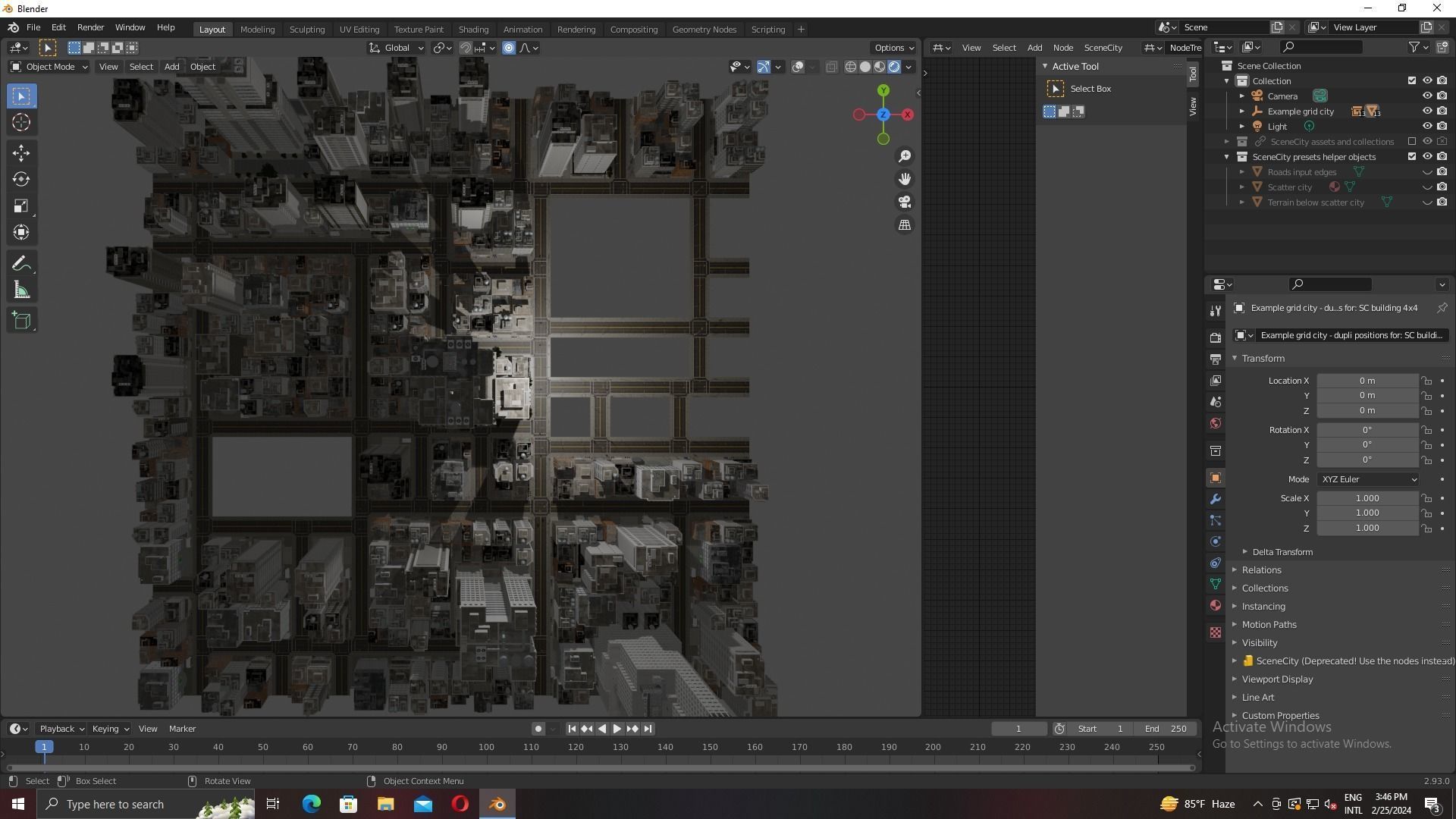Hide Example grid city in viewport

click(1426, 111)
